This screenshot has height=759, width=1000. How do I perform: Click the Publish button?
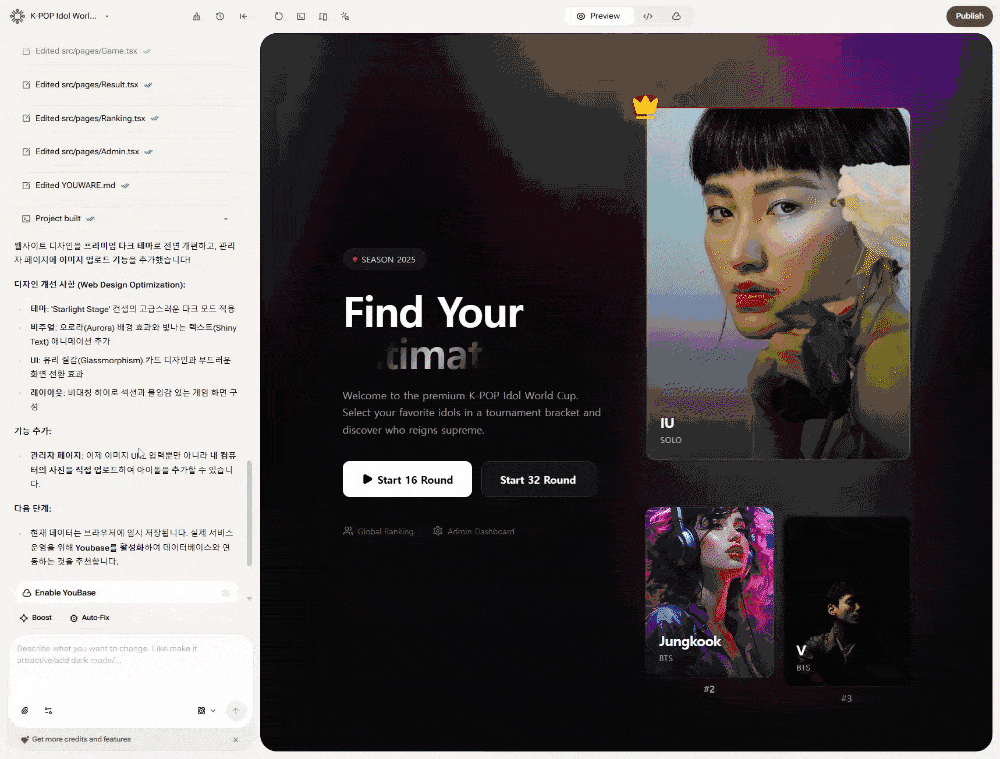click(969, 16)
